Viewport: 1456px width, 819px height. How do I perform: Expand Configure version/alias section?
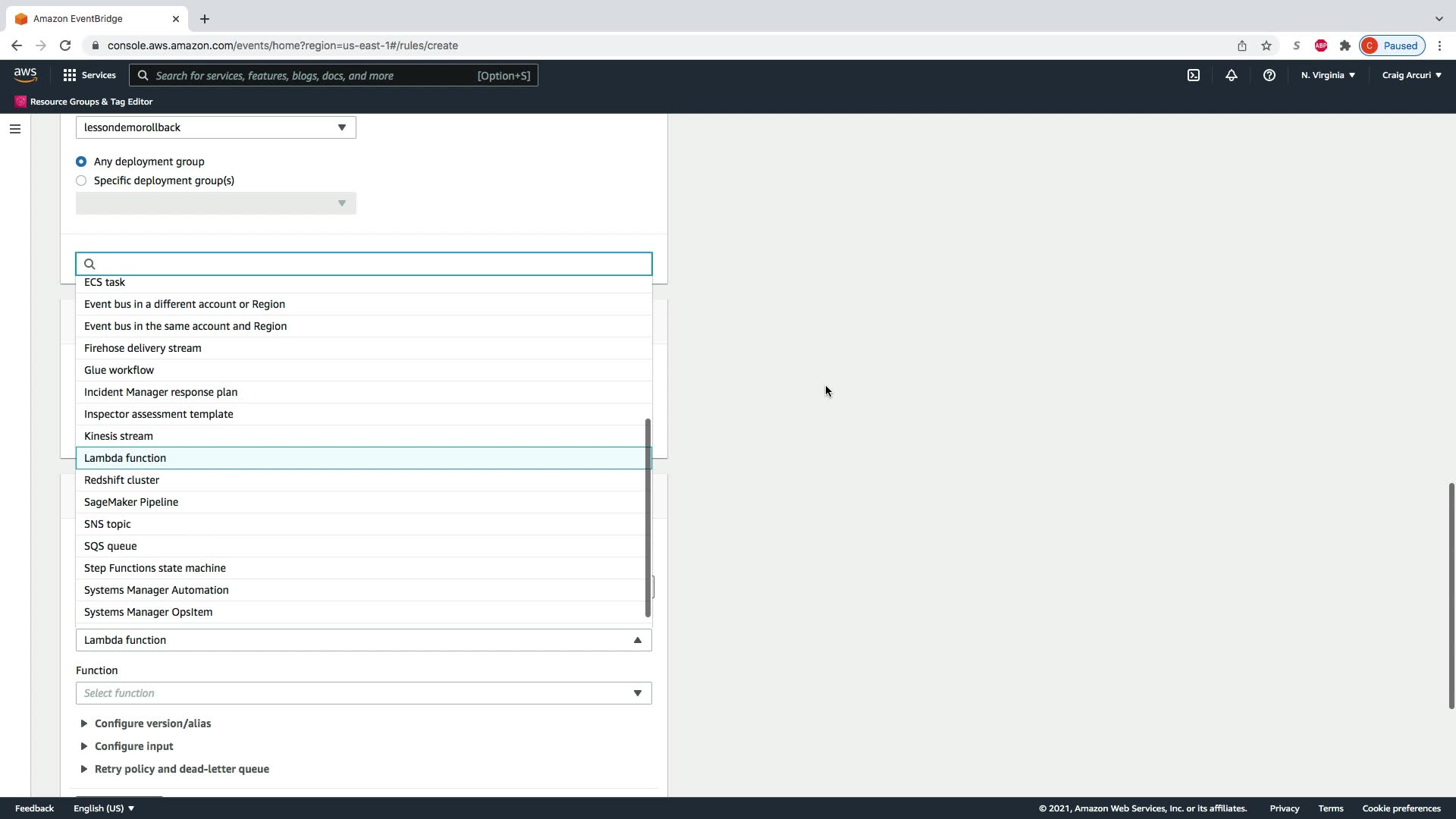coord(152,723)
